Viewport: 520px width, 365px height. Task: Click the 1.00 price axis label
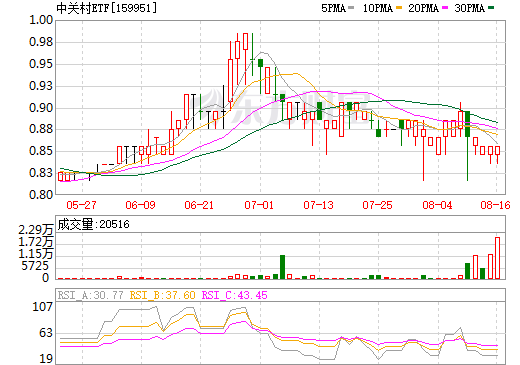pos(41,20)
